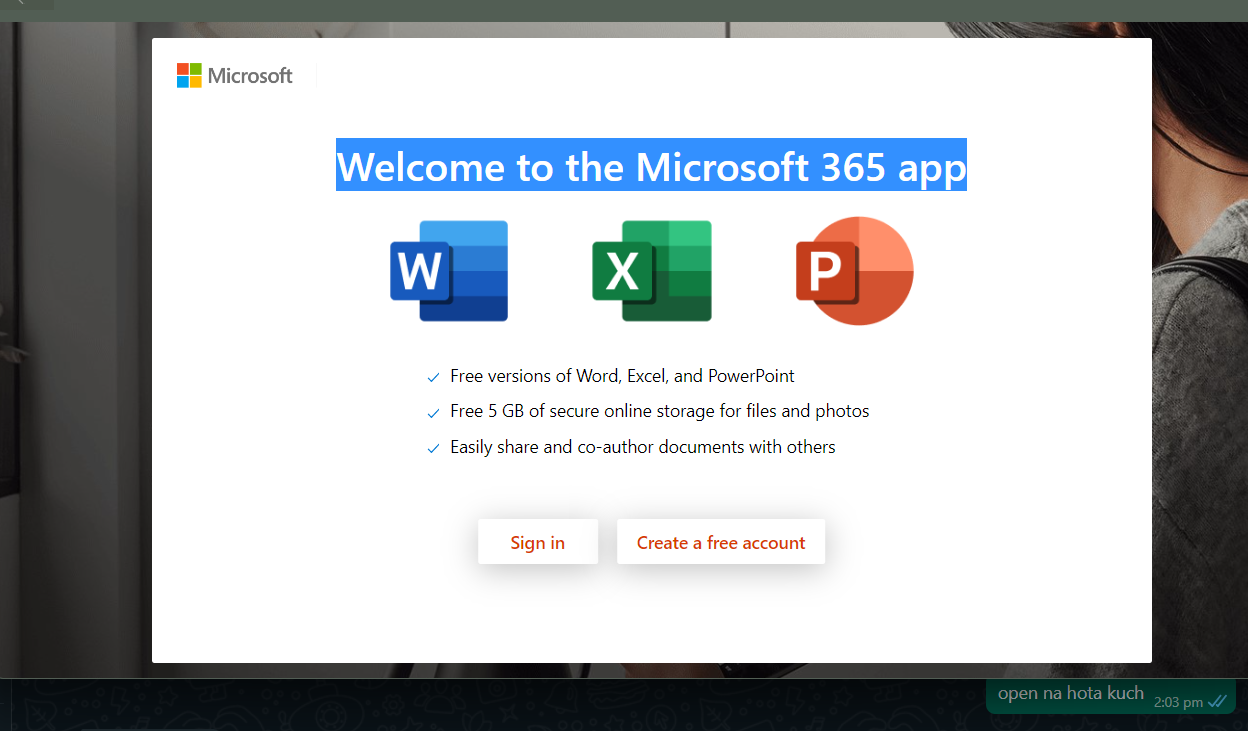Click the blue double-tick read receipt
1248x731 pixels.
[x=1217, y=702]
